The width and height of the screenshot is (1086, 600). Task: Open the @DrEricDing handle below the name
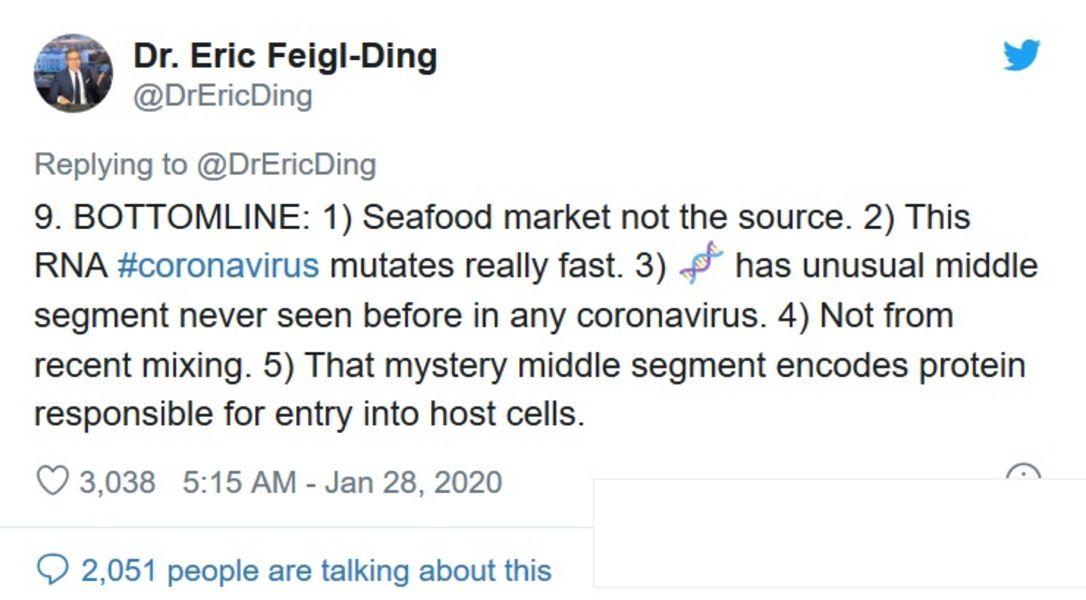point(222,96)
